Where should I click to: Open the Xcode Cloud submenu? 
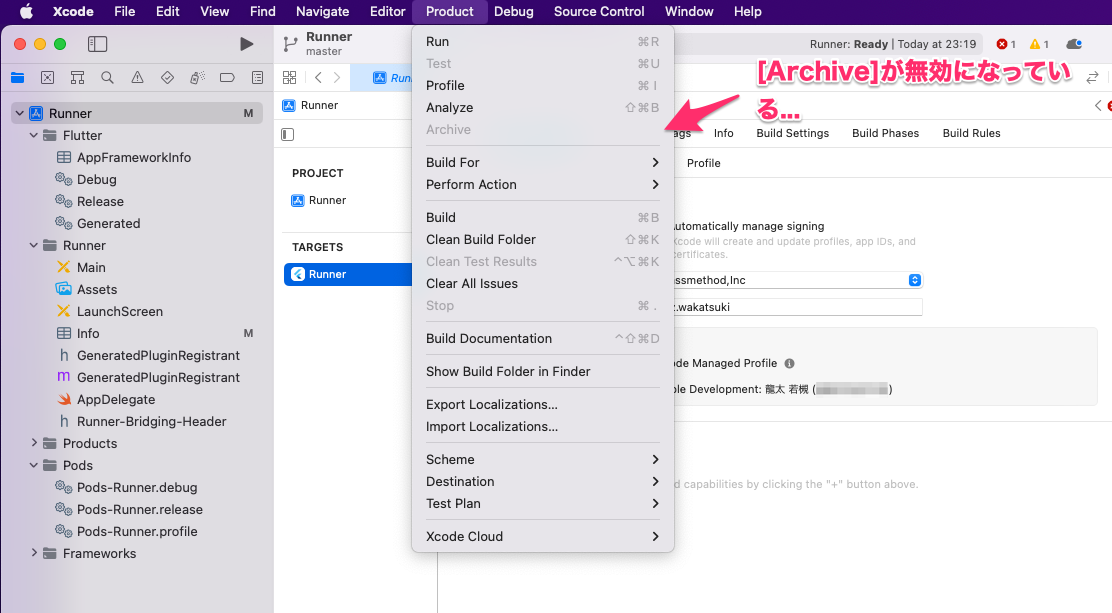point(543,536)
